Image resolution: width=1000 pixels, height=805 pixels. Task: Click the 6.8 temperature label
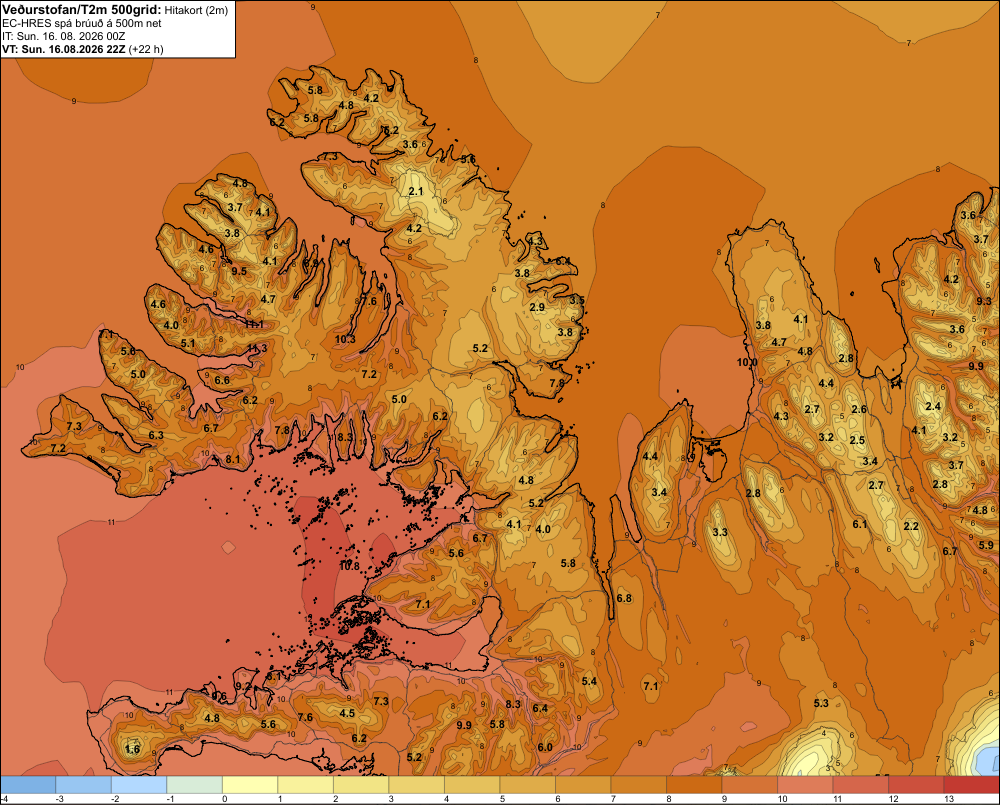pos(624,598)
